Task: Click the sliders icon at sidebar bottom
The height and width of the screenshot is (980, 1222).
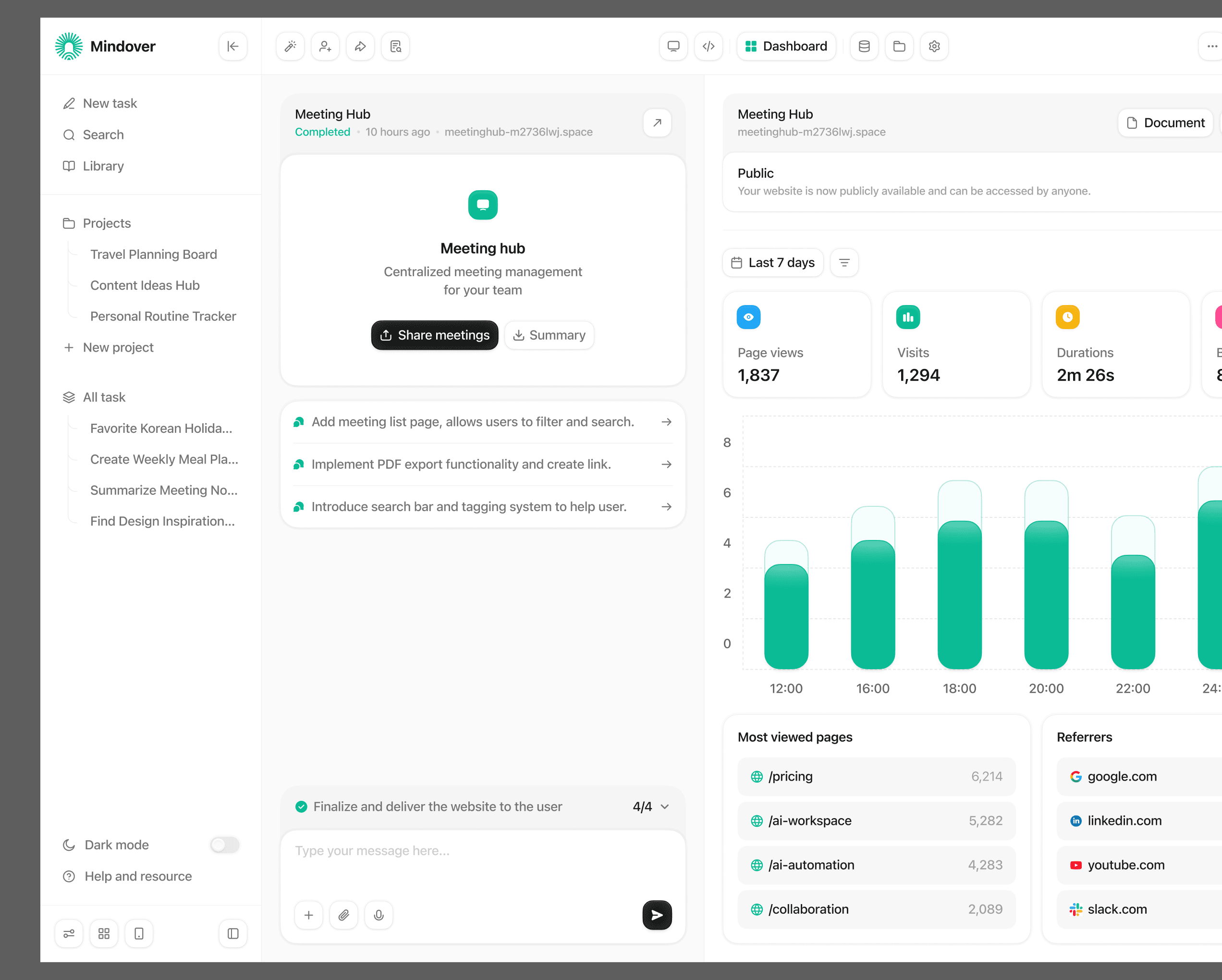Action: click(x=69, y=933)
